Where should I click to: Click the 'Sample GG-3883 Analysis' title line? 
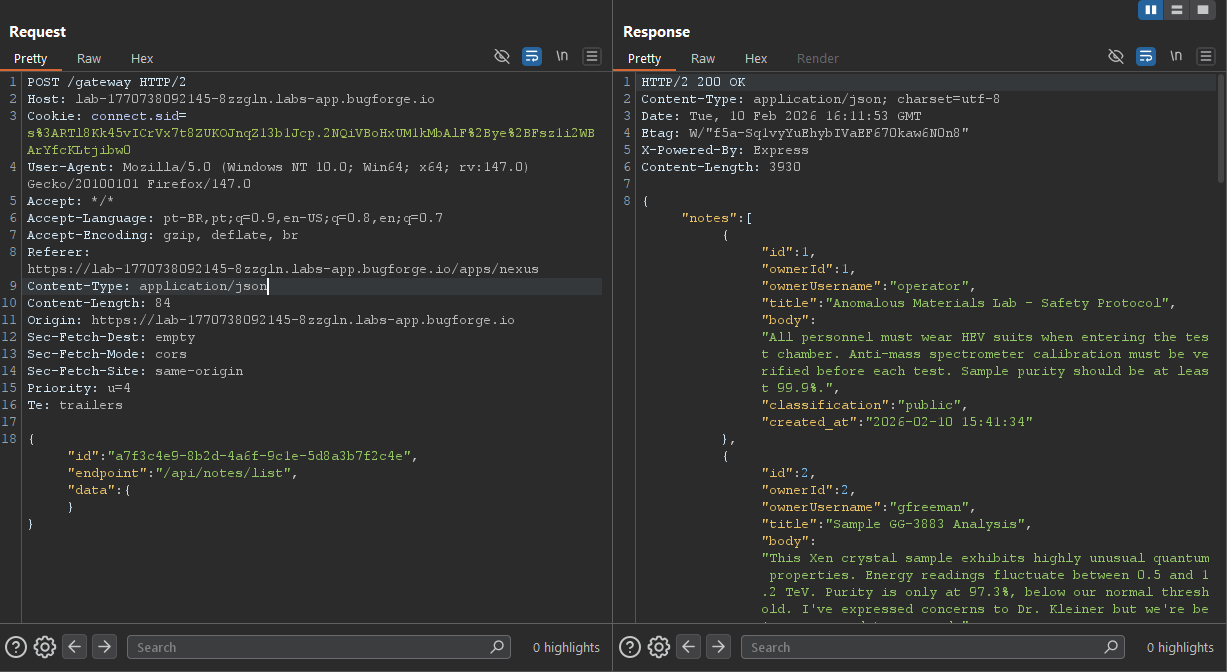click(895, 524)
